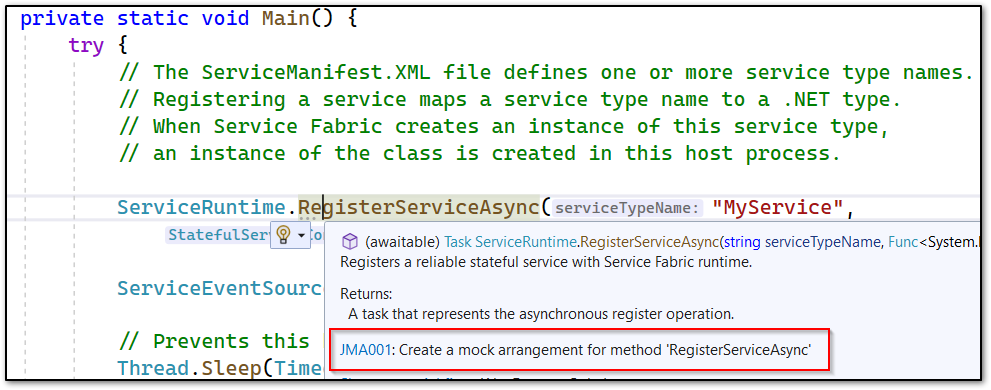Select the 'Create a mock arrangement' suggestion text

(x=602, y=350)
